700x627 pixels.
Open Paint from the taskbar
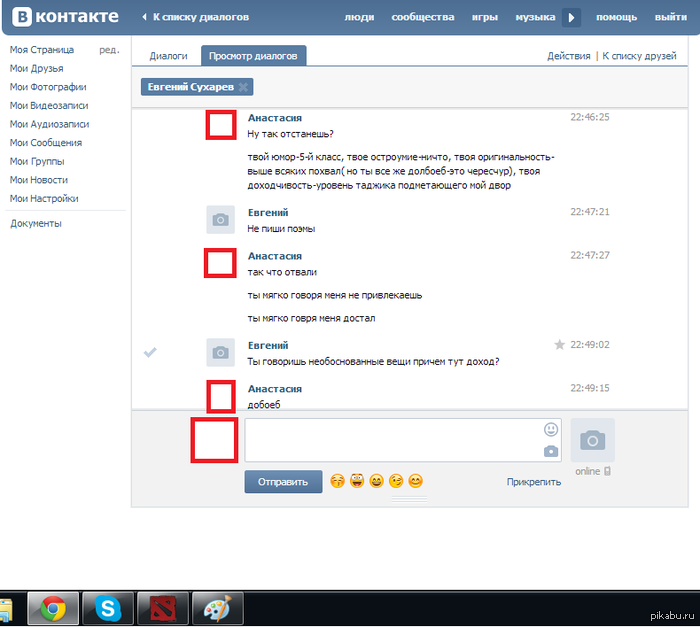tap(218, 608)
